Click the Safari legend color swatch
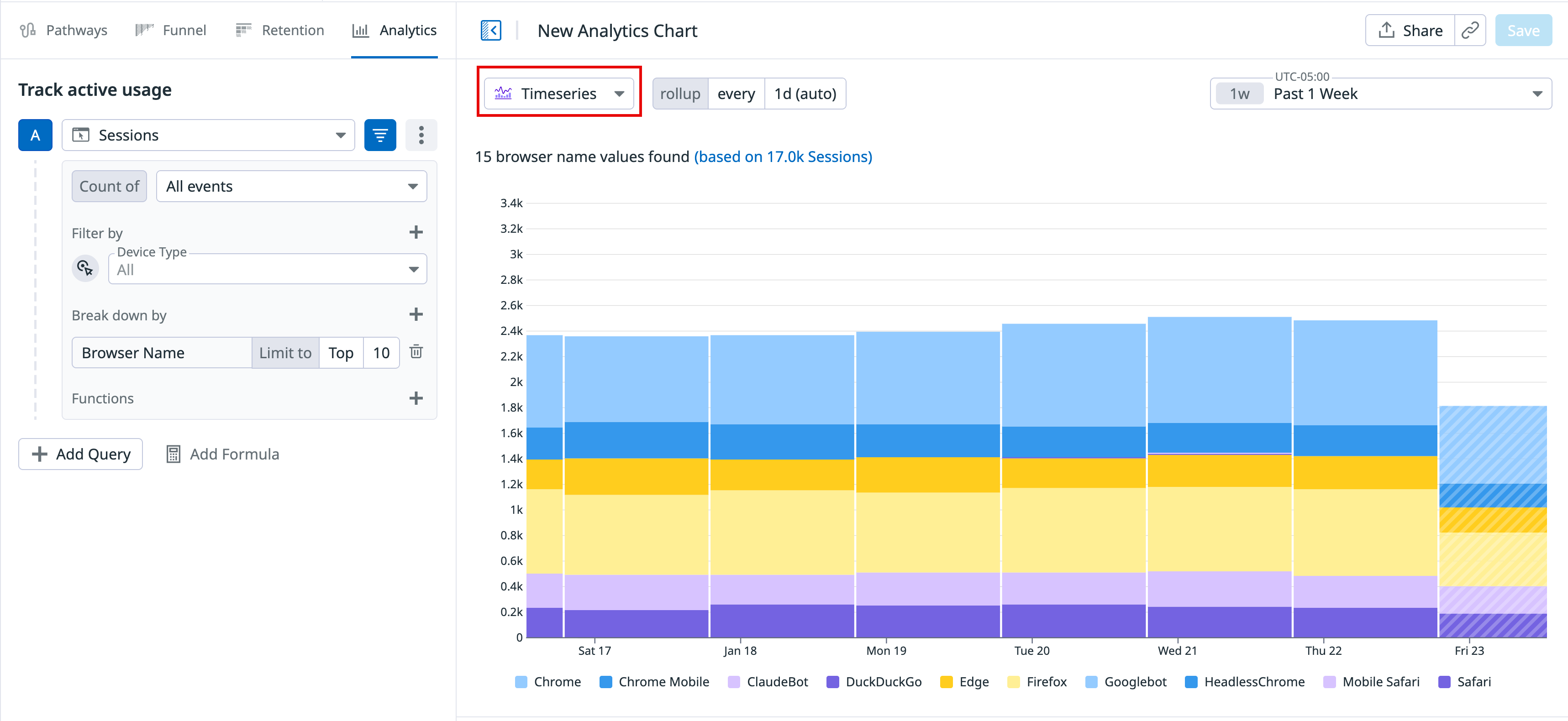Screen dimensions: 1568x721 [x=1444, y=681]
